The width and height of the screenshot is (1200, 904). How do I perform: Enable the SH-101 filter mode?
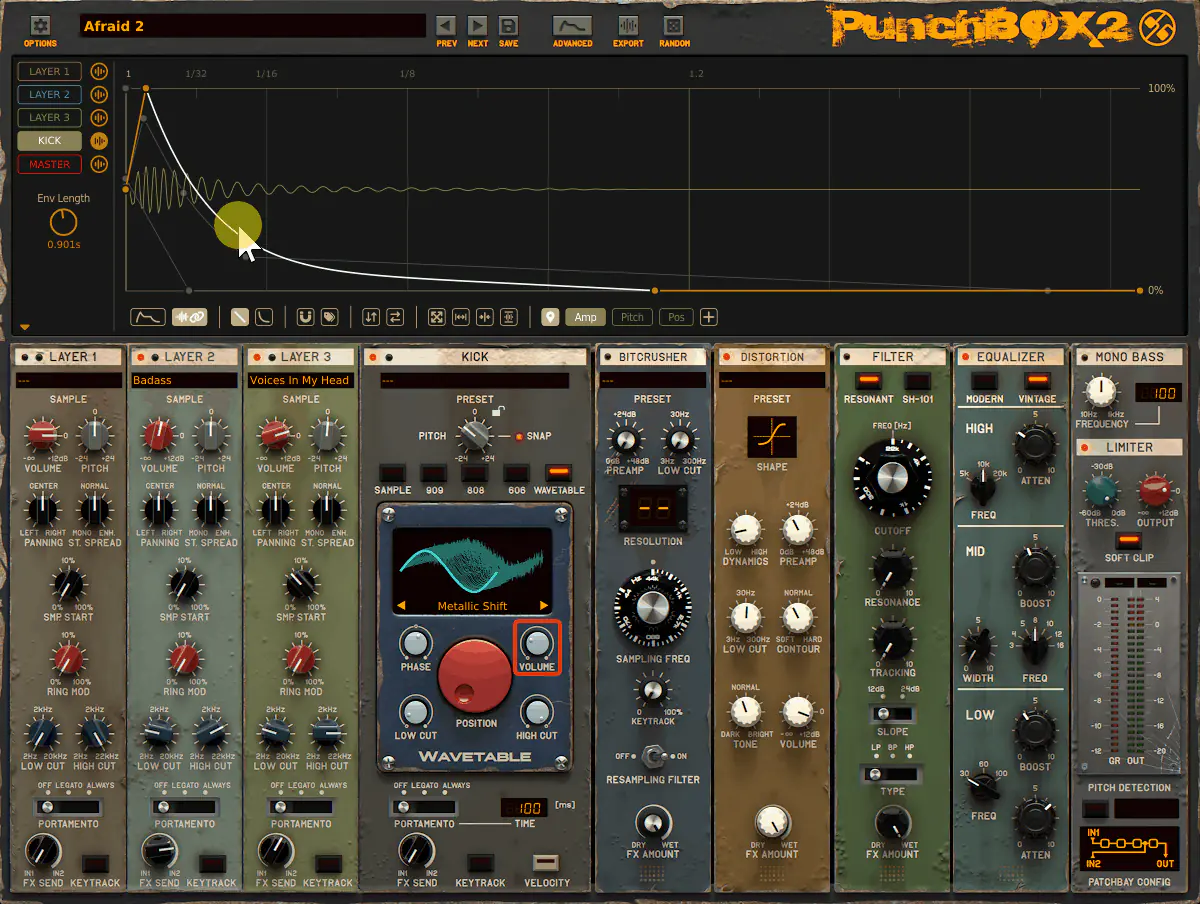pyautogui.click(x=917, y=381)
